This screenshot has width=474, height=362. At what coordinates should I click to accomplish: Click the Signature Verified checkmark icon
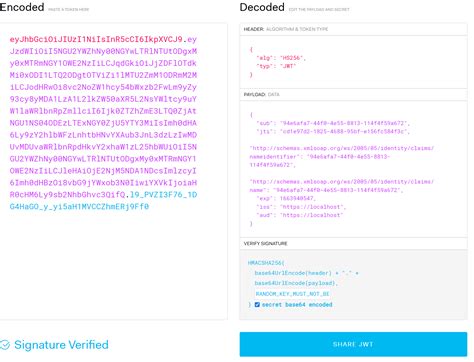[5, 344]
